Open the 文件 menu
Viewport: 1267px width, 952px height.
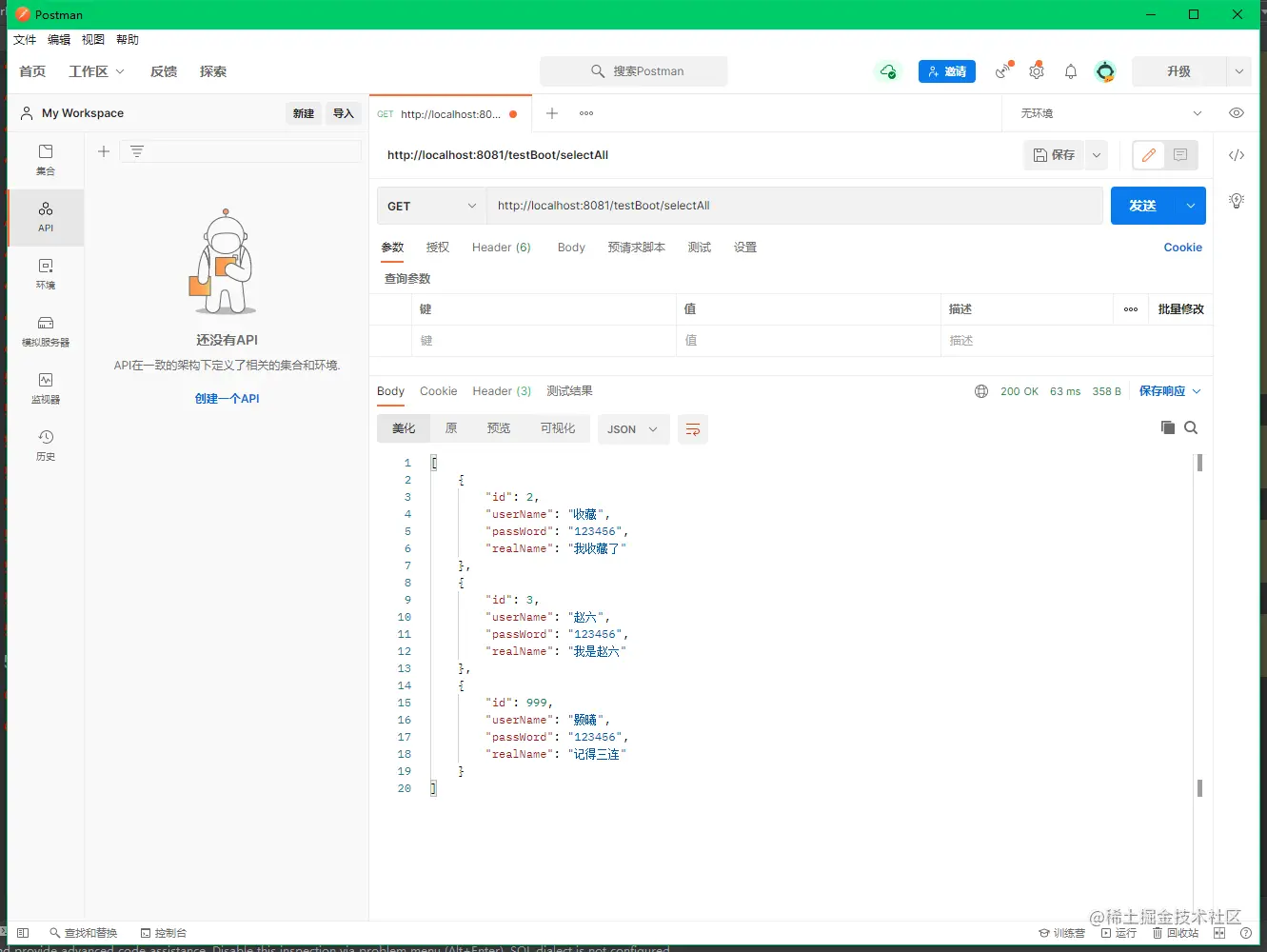(x=25, y=40)
